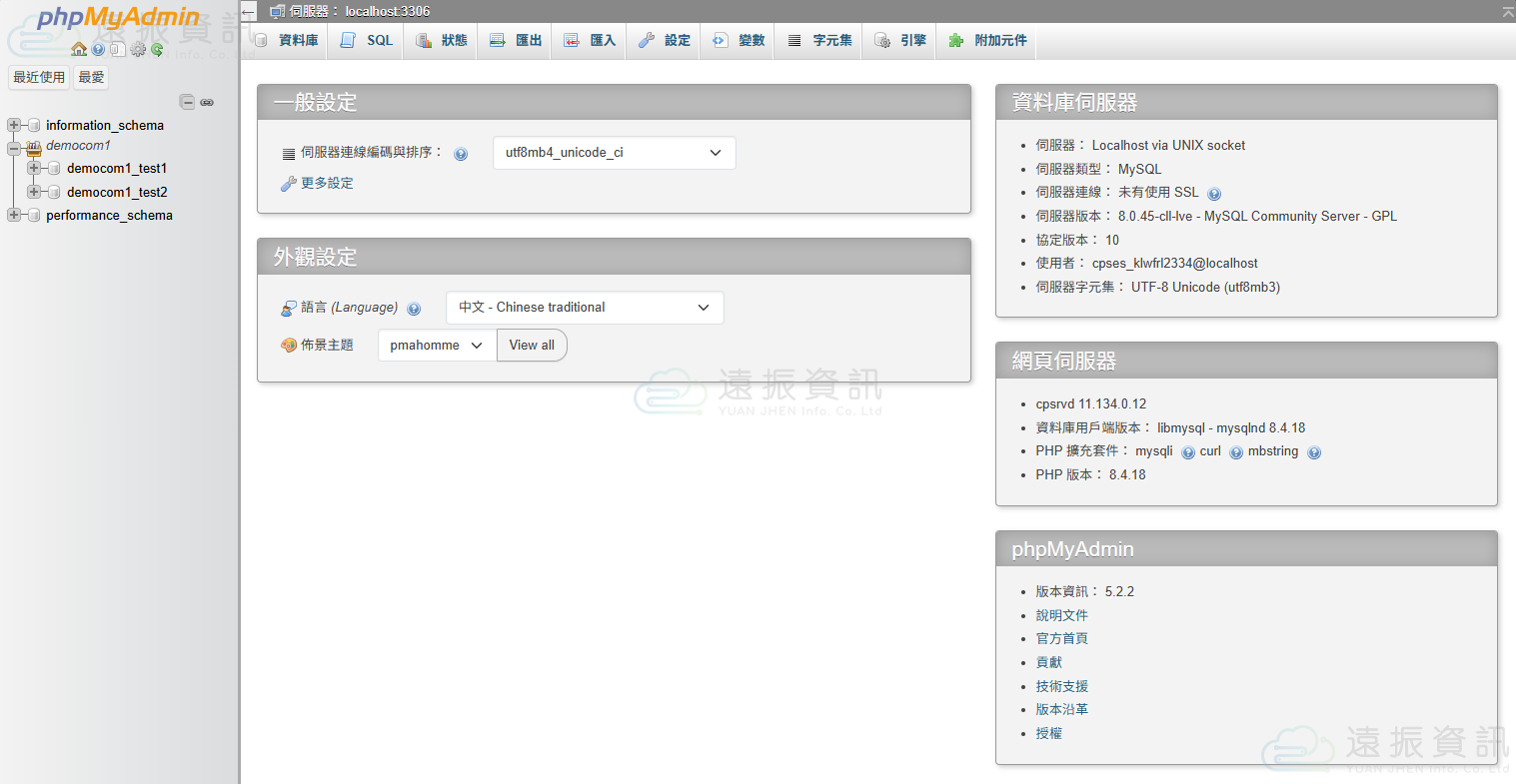The image size is (1516, 784).
Task: Click the navigation panel settings gear icon
Action: (138, 49)
